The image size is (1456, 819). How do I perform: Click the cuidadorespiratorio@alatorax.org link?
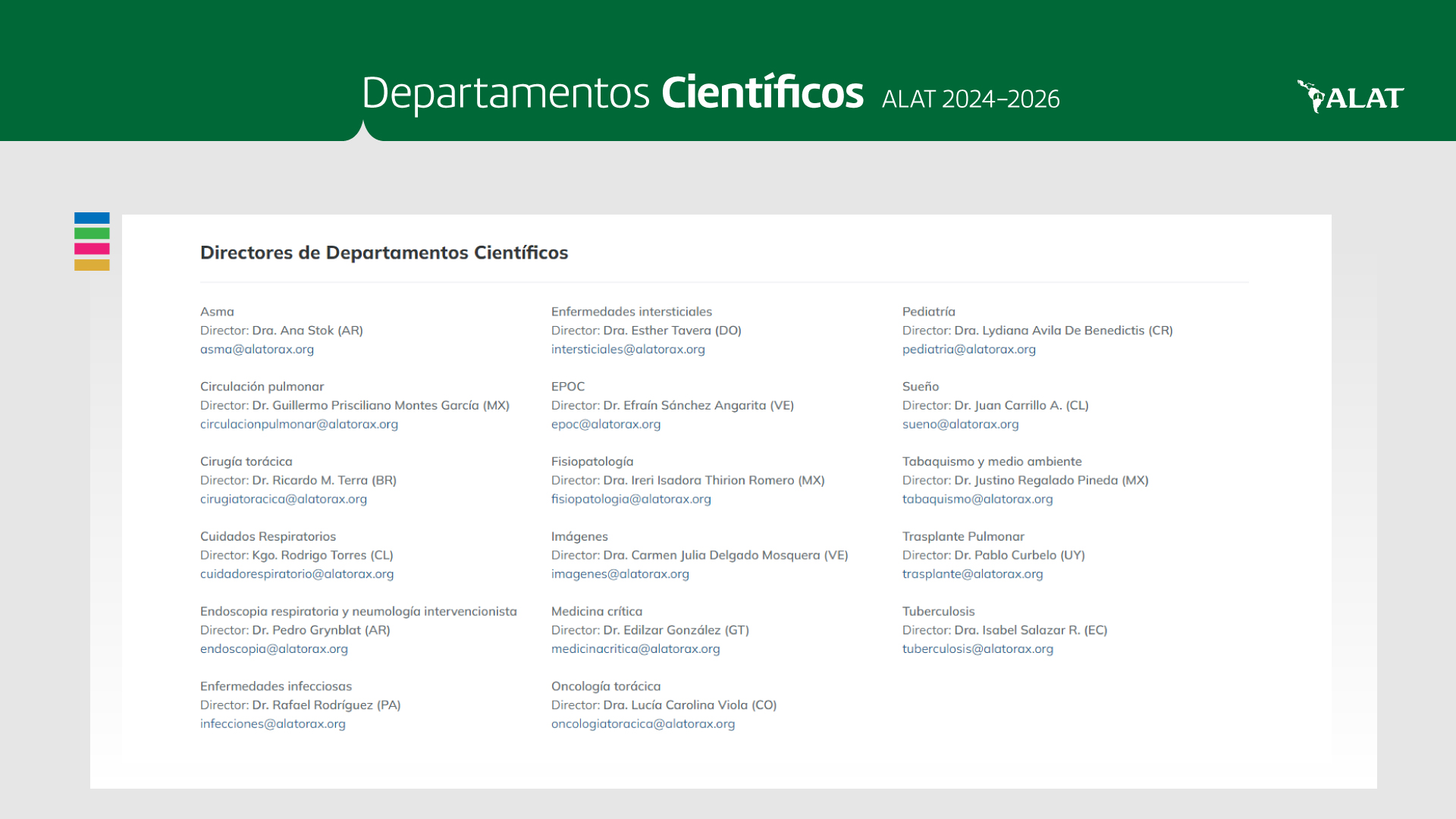[x=297, y=575]
